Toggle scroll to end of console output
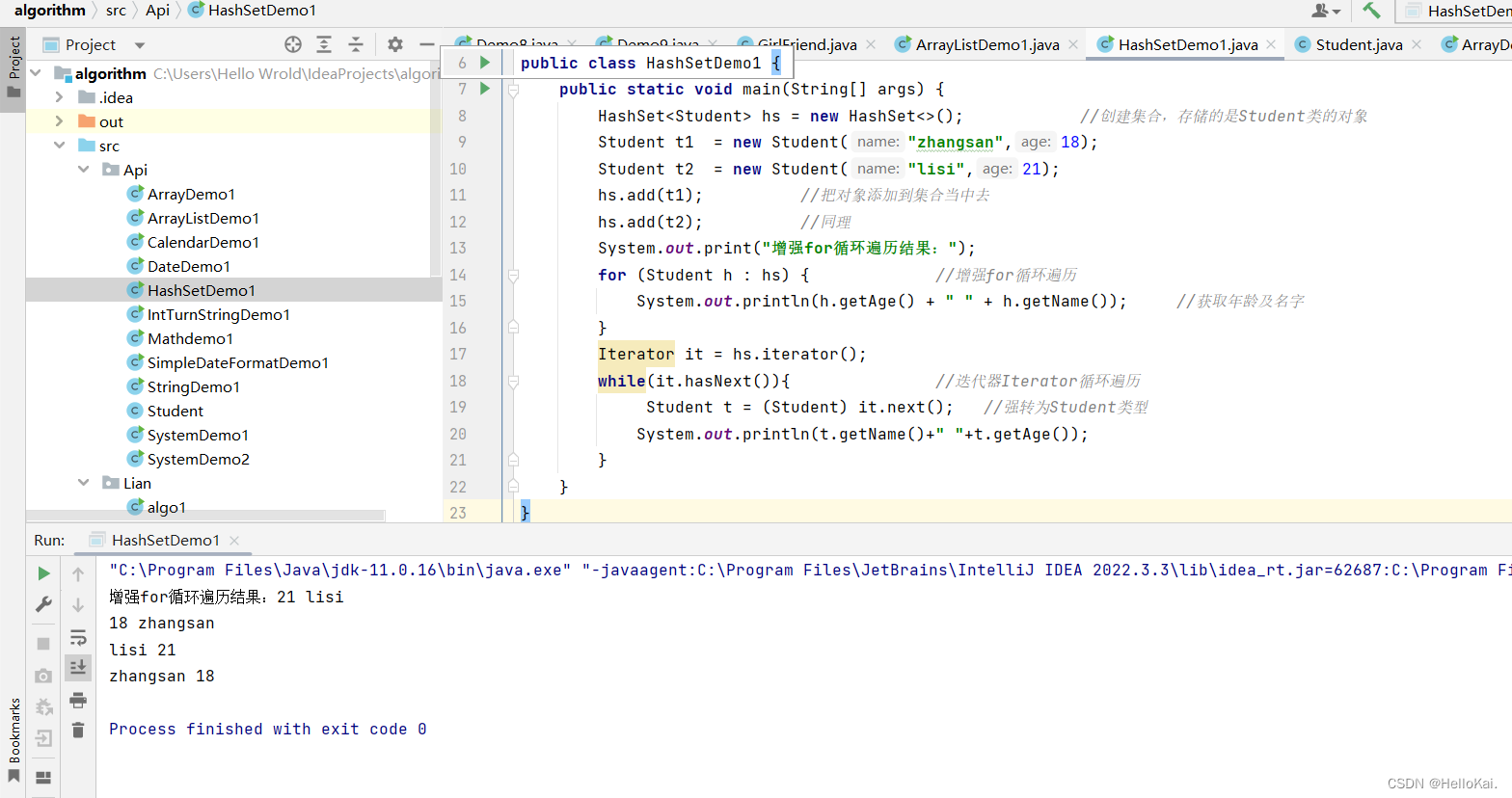The image size is (1512, 798). [78, 667]
